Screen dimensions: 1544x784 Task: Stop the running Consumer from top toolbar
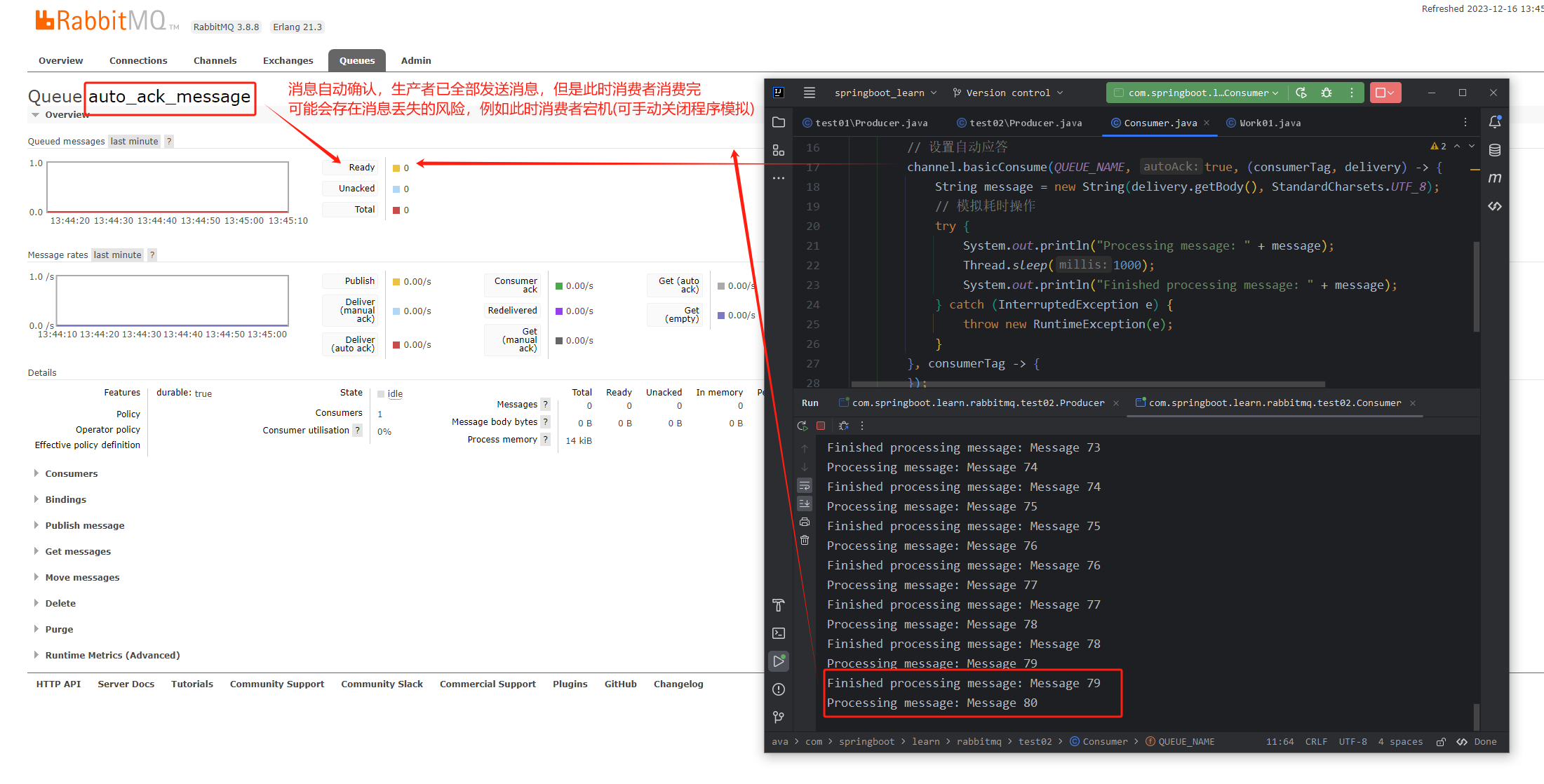click(1385, 93)
